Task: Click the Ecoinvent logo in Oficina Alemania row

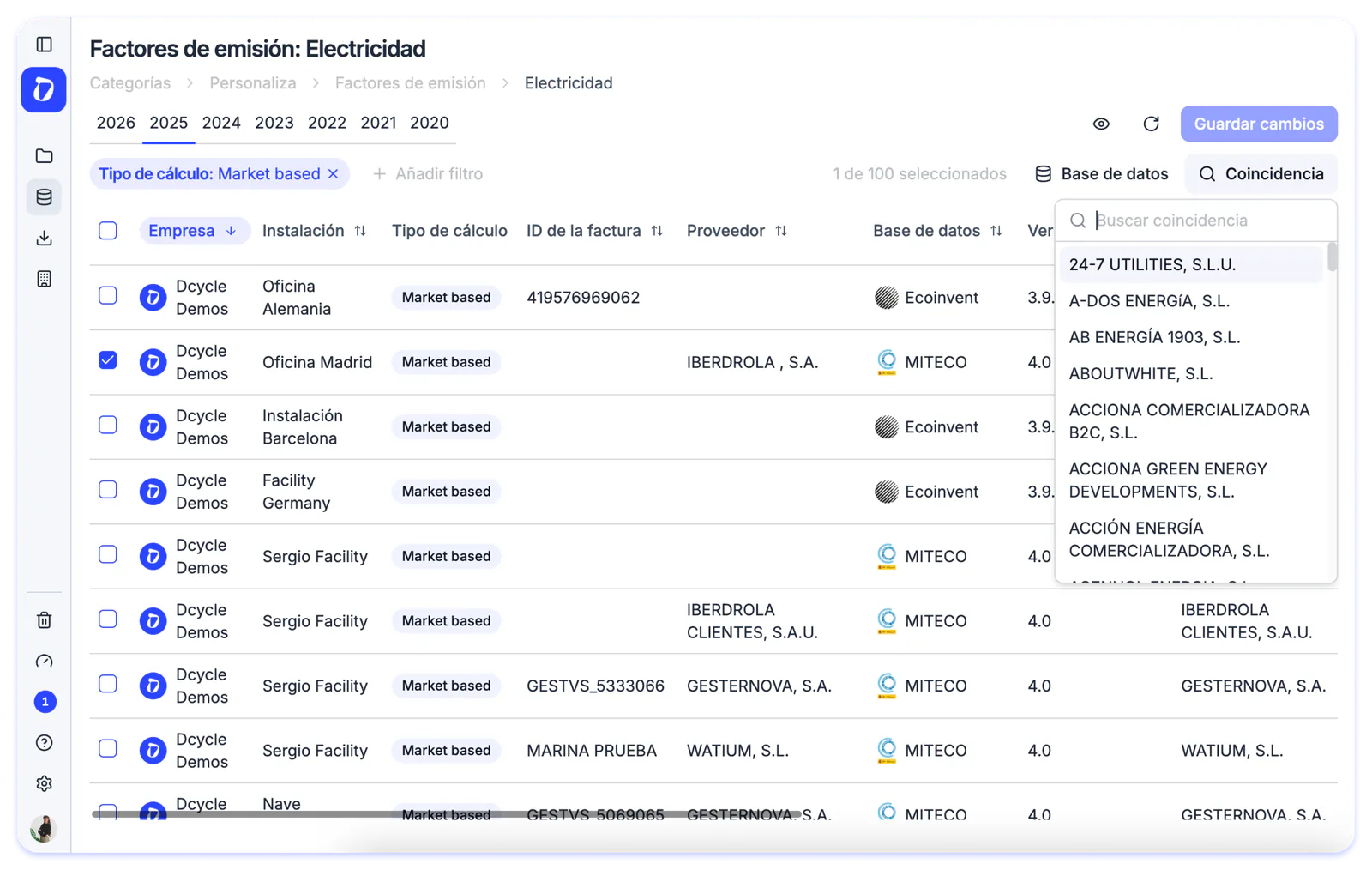Action: click(x=886, y=298)
